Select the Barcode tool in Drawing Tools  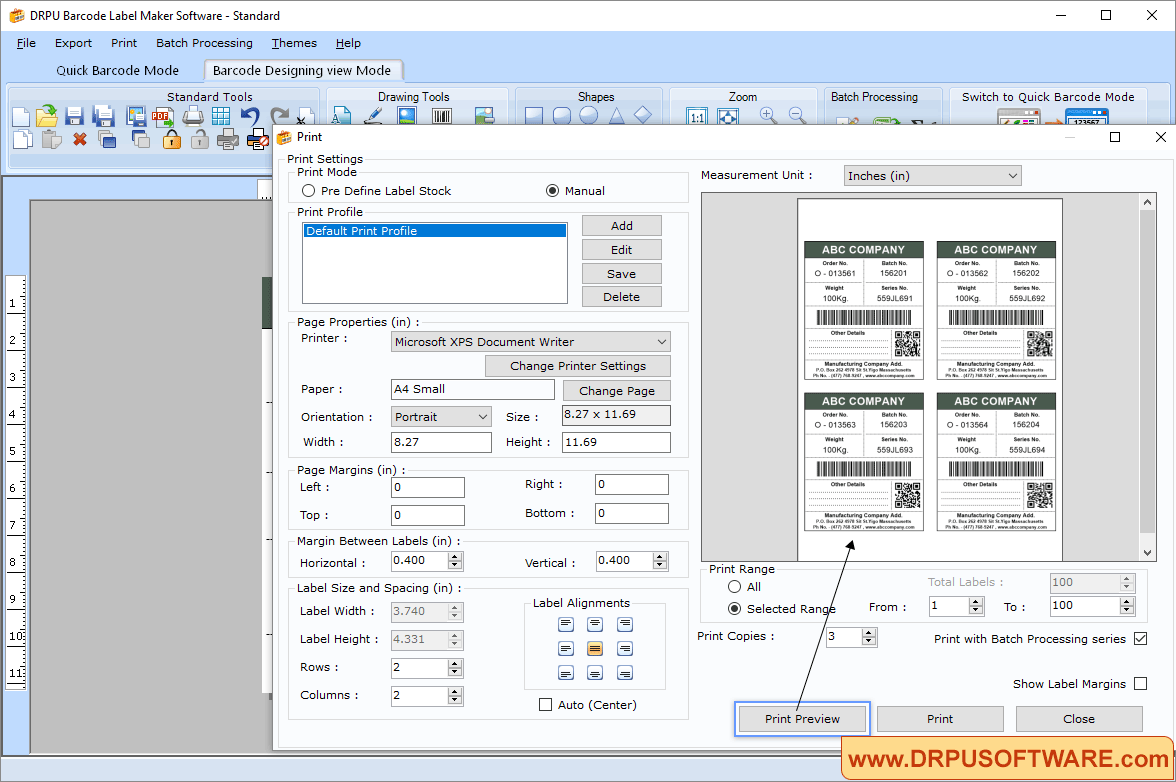click(x=442, y=115)
